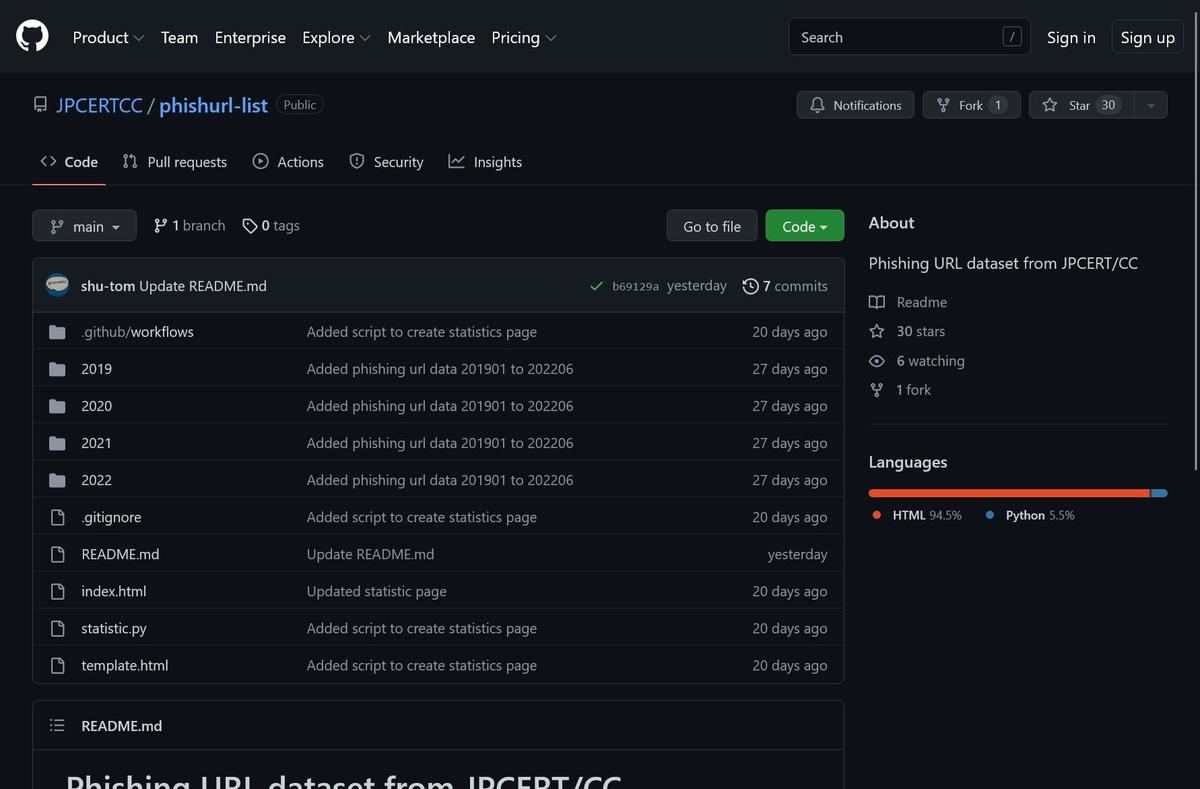1200x789 pixels.
Task: Click the green commit status checkmark
Action: pyautogui.click(x=597, y=286)
